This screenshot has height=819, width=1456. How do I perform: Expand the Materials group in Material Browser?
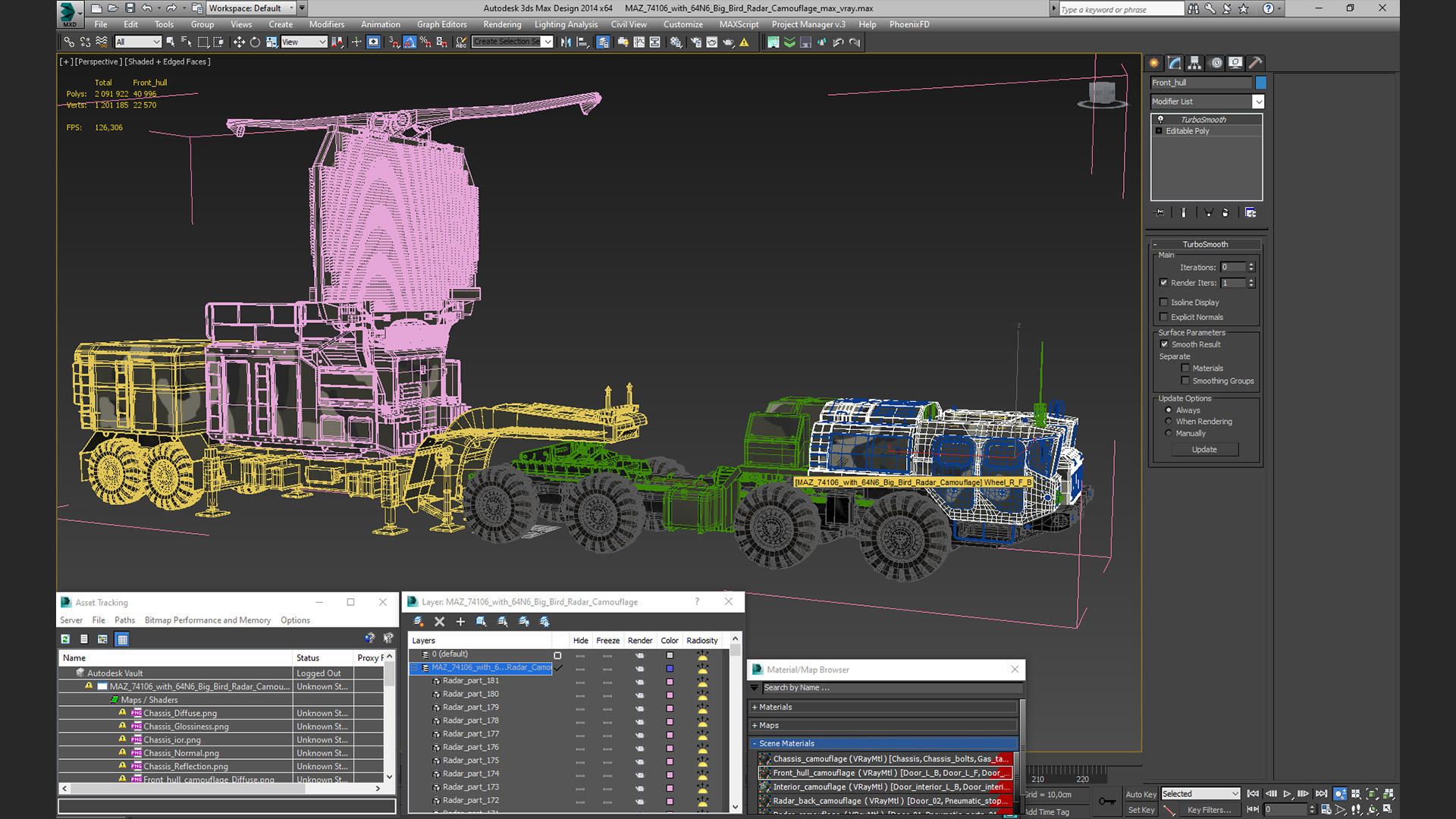[755, 708]
